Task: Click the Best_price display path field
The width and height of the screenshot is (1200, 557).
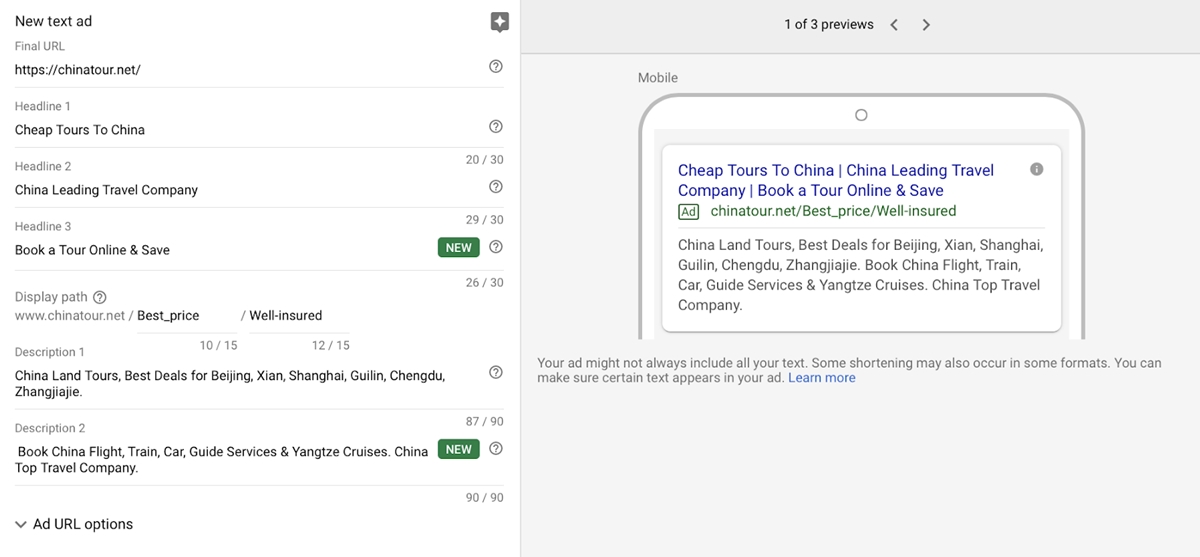Action: 185,316
